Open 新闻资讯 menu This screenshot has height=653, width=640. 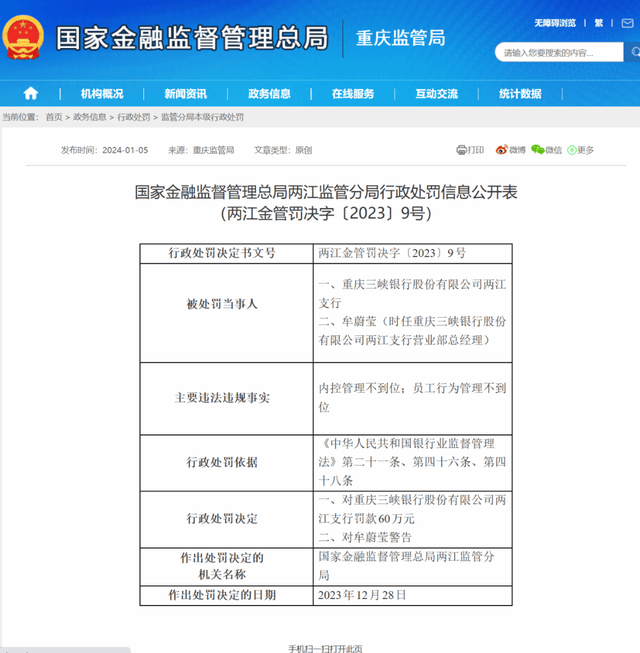(x=186, y=94)
